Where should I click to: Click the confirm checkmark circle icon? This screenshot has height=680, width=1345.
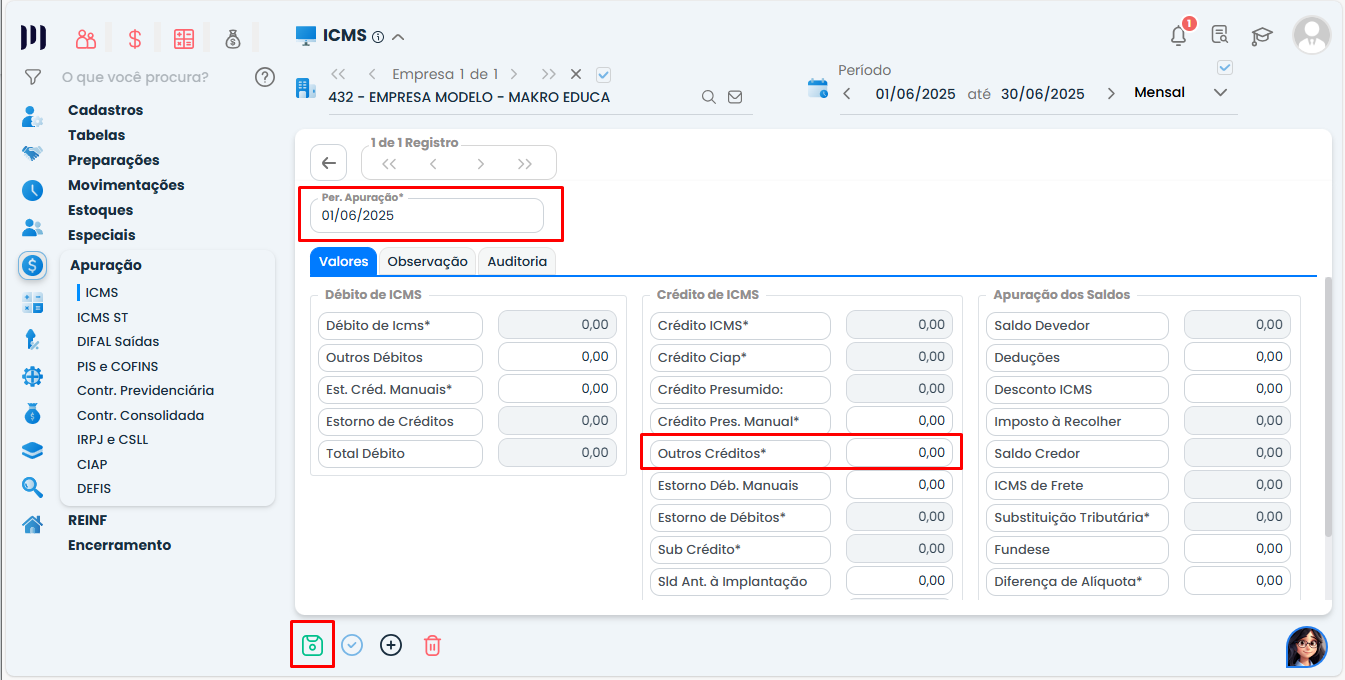(352, 645)
